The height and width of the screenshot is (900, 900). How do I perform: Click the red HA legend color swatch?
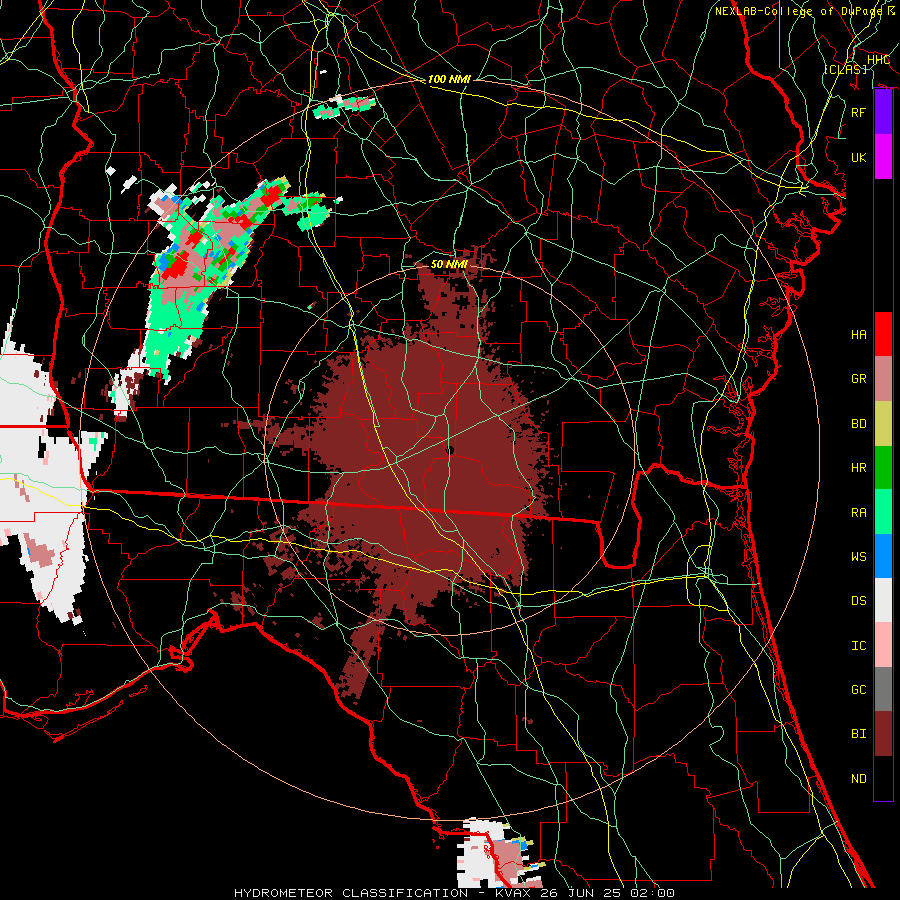tap(883, 334)
